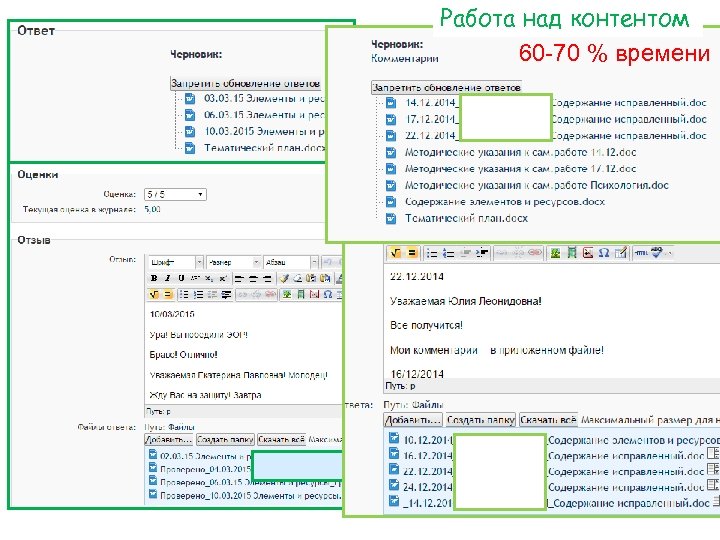
Task: Click the eraser remove-formatting icon in left editor
Action: [298, 278]
